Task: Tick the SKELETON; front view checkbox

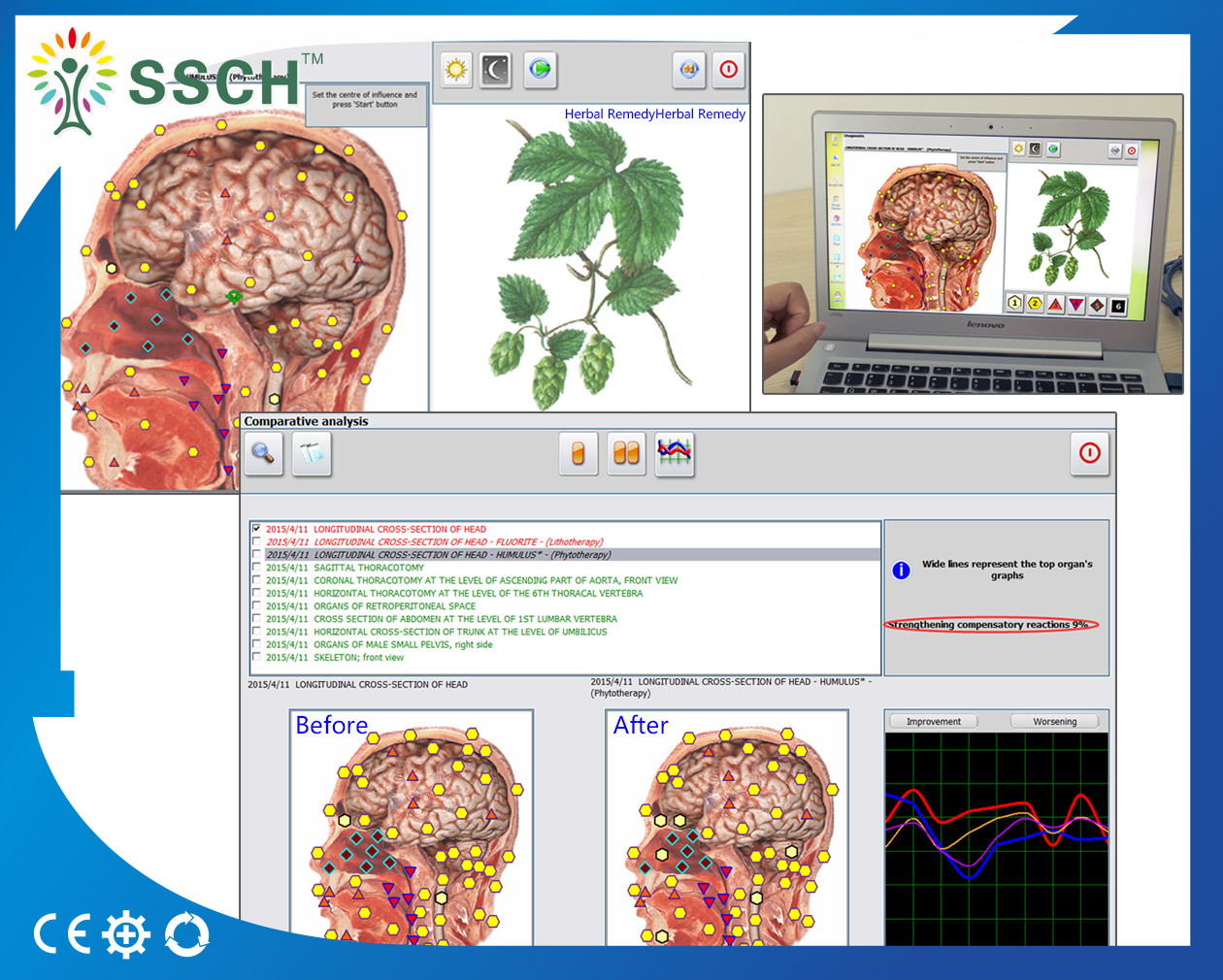Action: coord(256,657)
